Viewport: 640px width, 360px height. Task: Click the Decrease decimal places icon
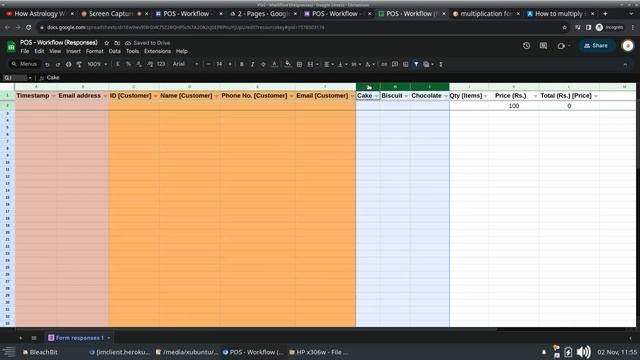coord(139,64)
